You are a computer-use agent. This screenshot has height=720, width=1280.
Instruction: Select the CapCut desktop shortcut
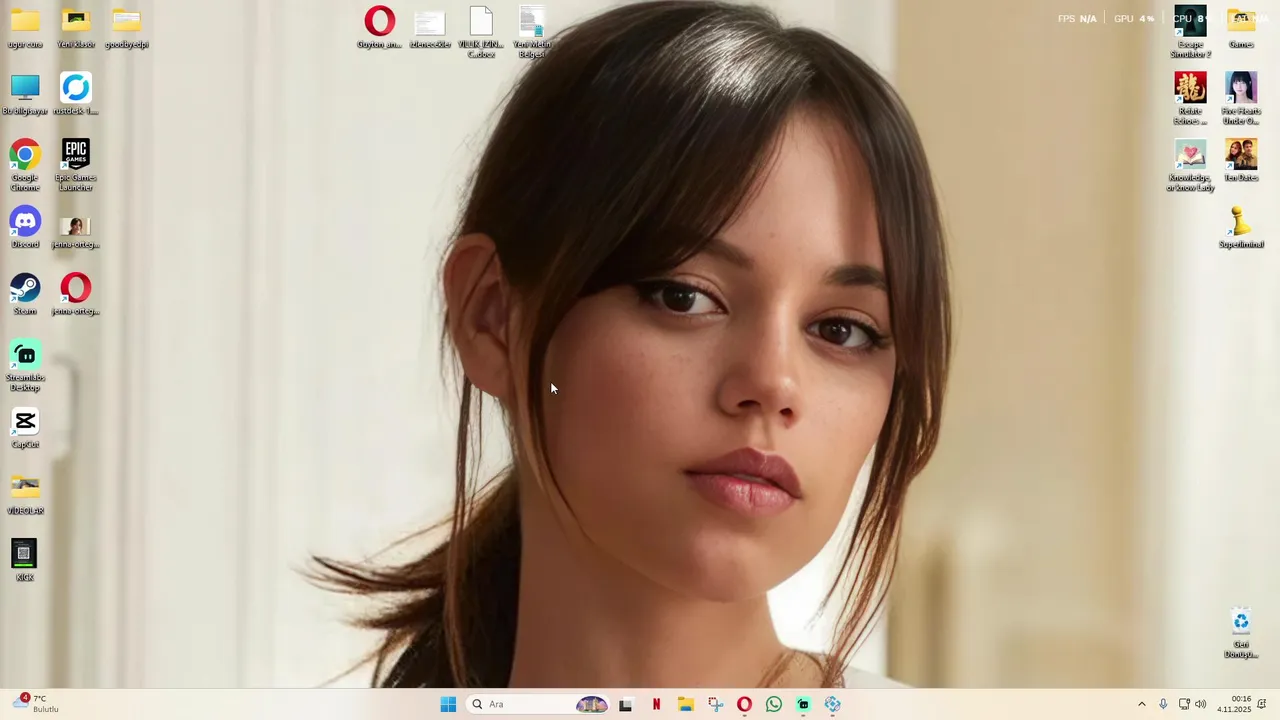25,427
